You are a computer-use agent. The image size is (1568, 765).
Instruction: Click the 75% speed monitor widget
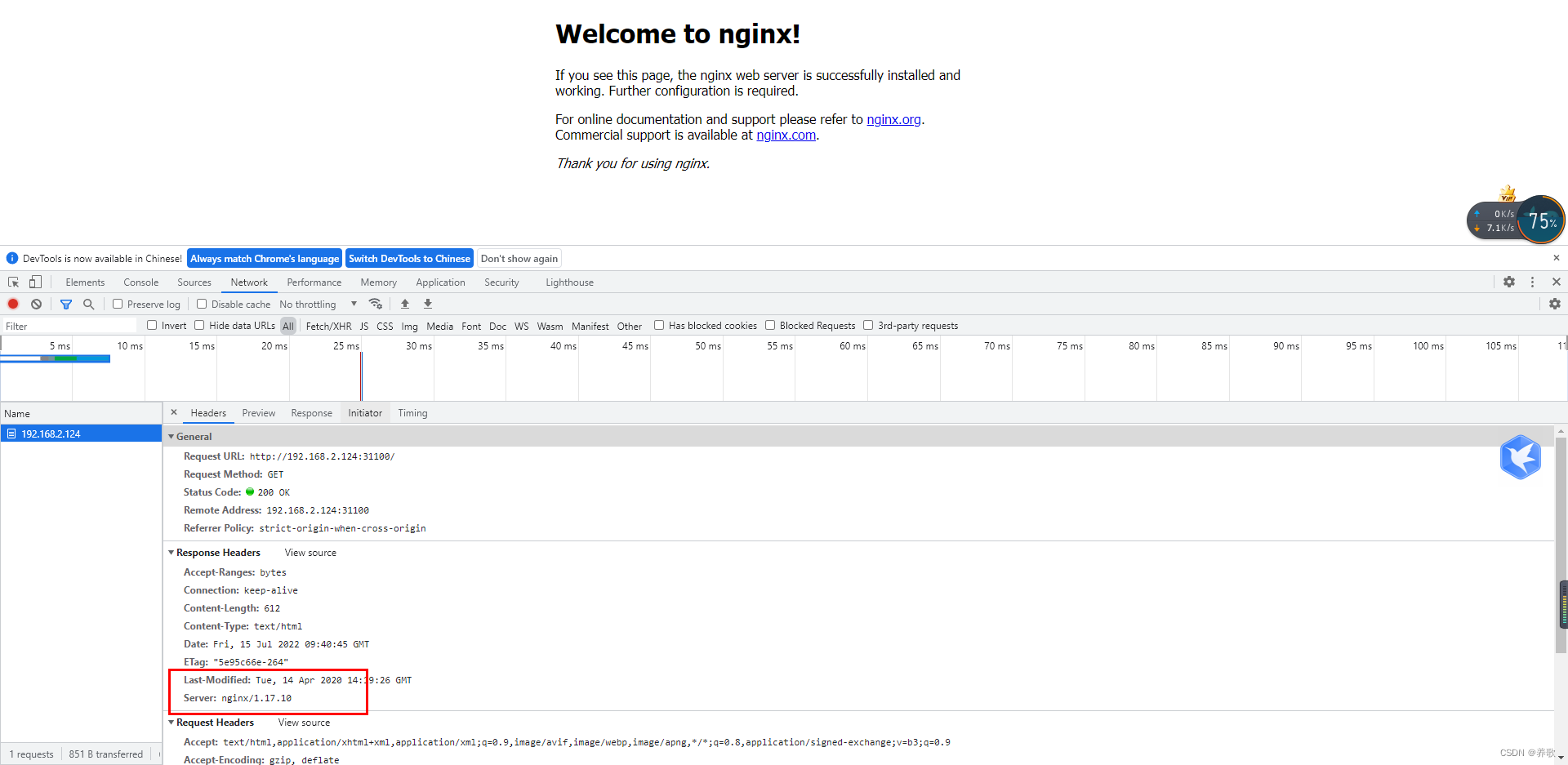1541,220
